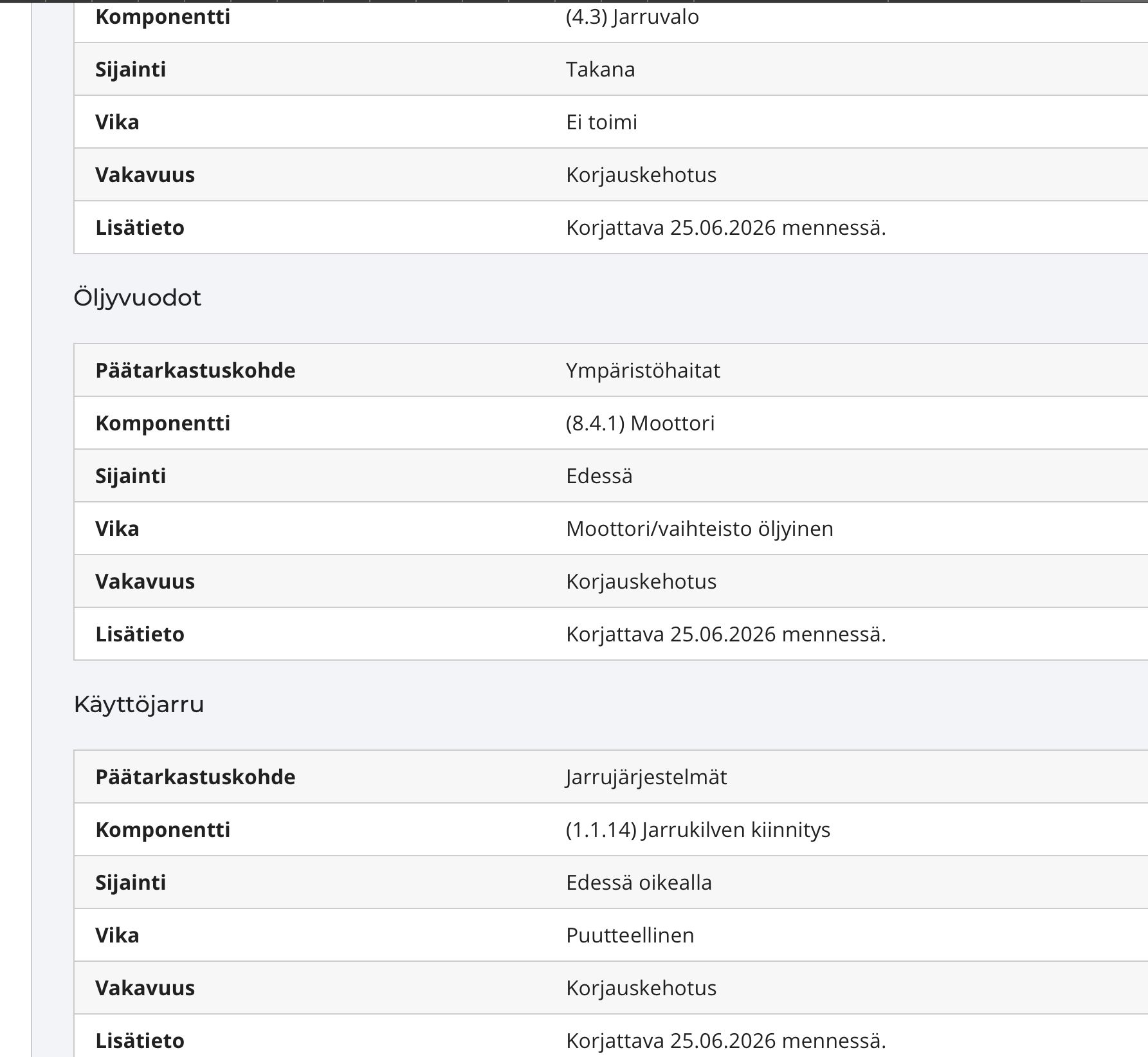Click Korjauskehotus severity in Käyttöjarru table
This screenshot has width=1148, height=1057.
tap(641, 988)
